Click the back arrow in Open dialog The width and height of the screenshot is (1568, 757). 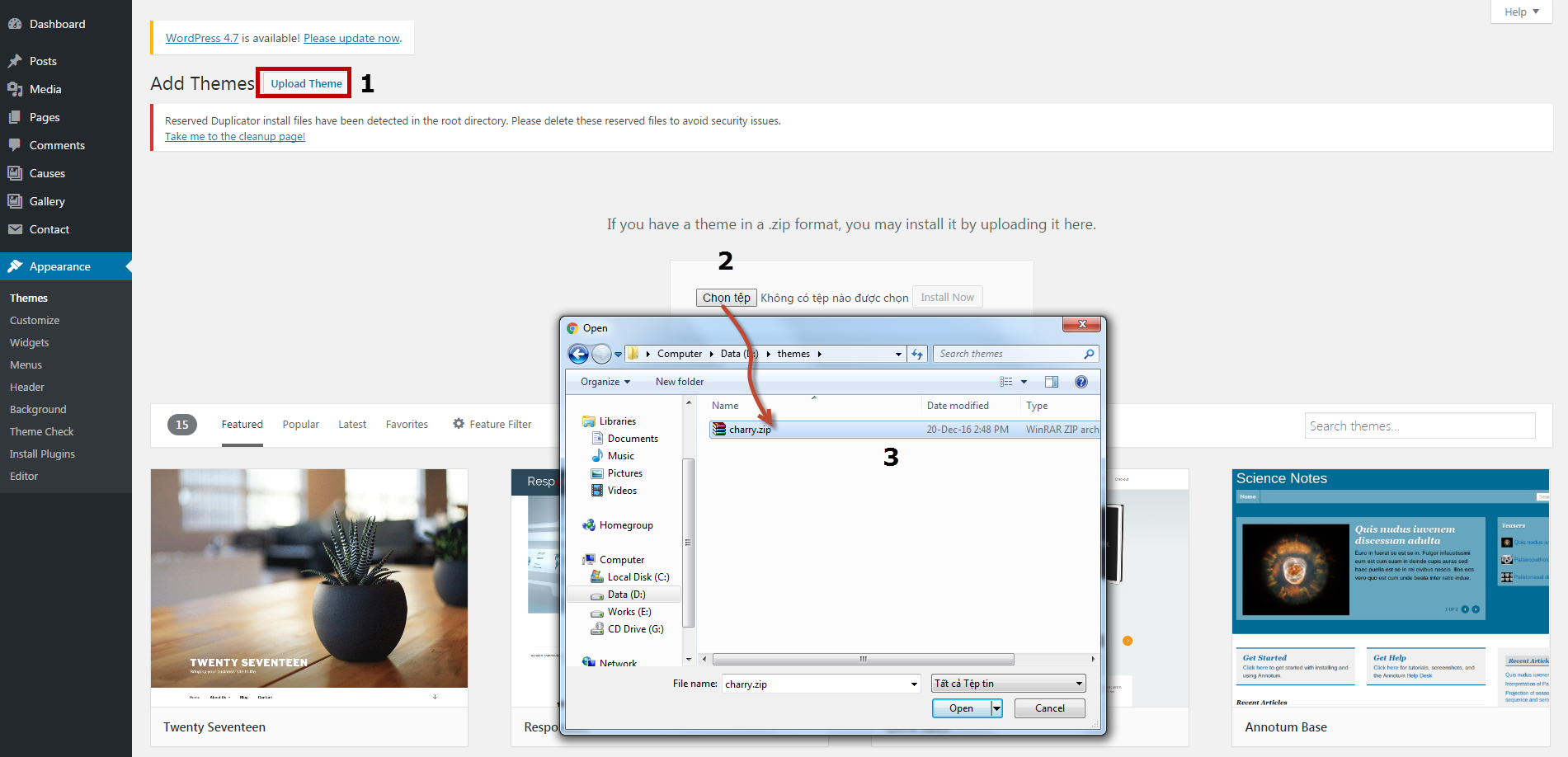pos(578,354)
